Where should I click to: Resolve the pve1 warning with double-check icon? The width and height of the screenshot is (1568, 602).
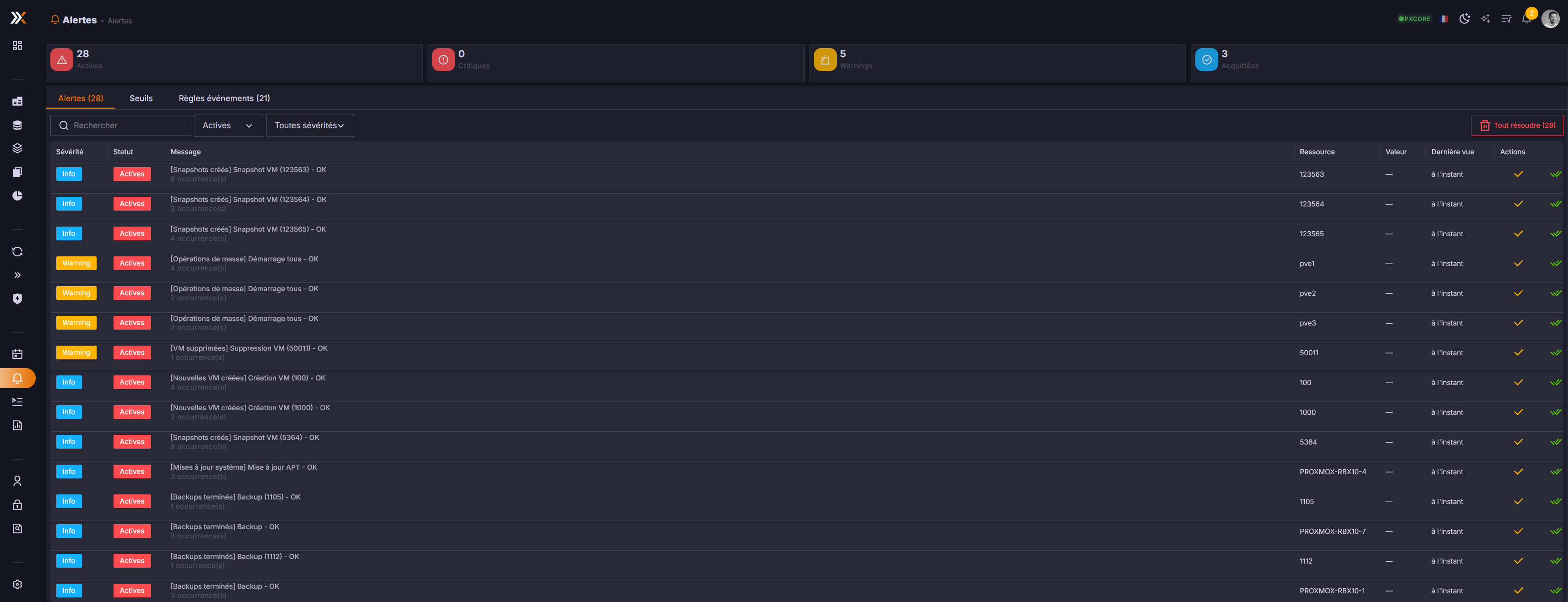point(1557,263)
